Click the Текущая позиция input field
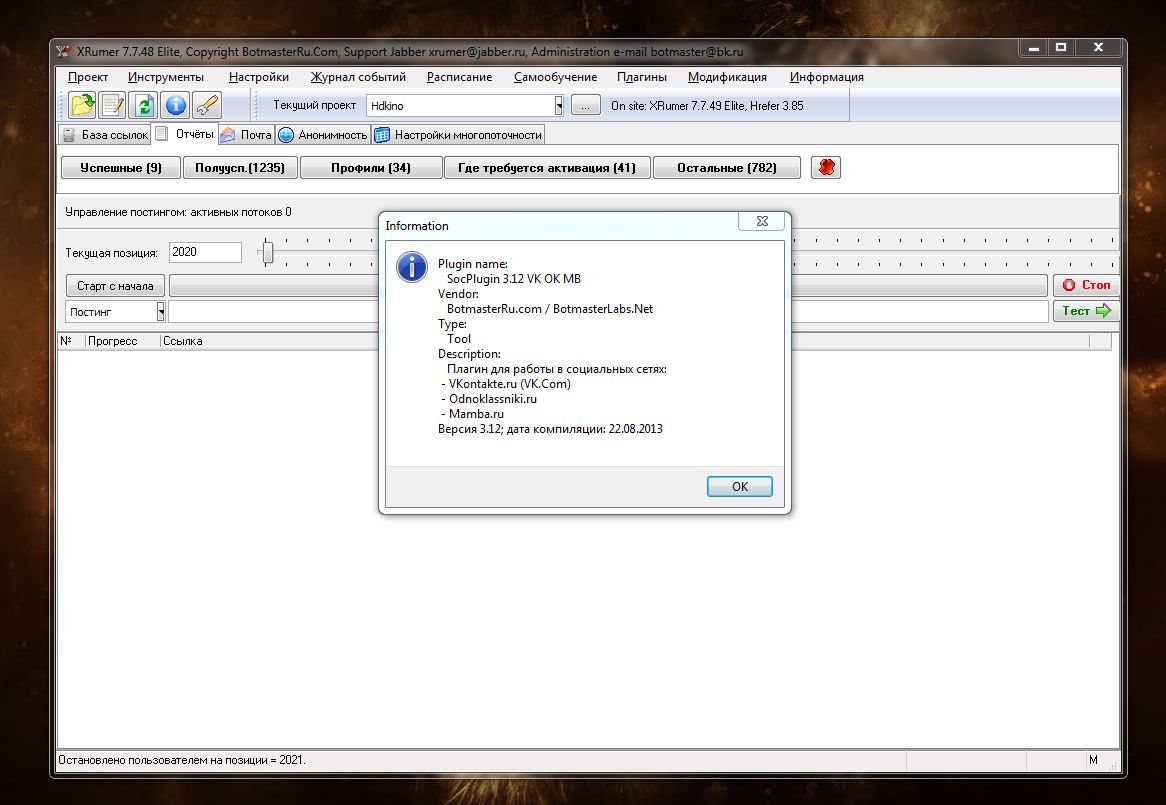 click(205, 252)
